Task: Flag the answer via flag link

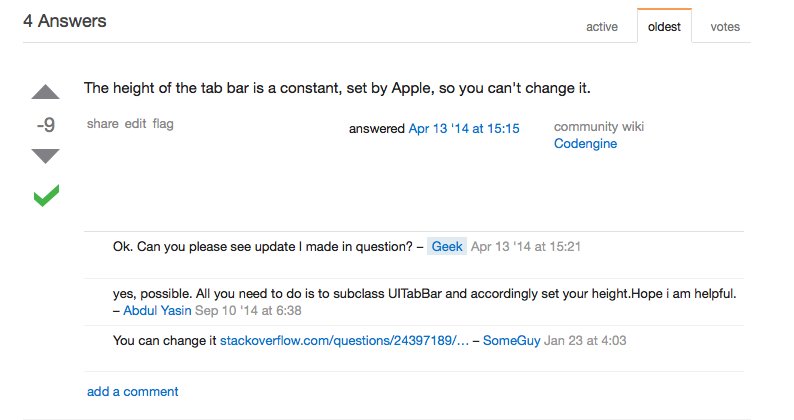Action: (x=163, y=124)
